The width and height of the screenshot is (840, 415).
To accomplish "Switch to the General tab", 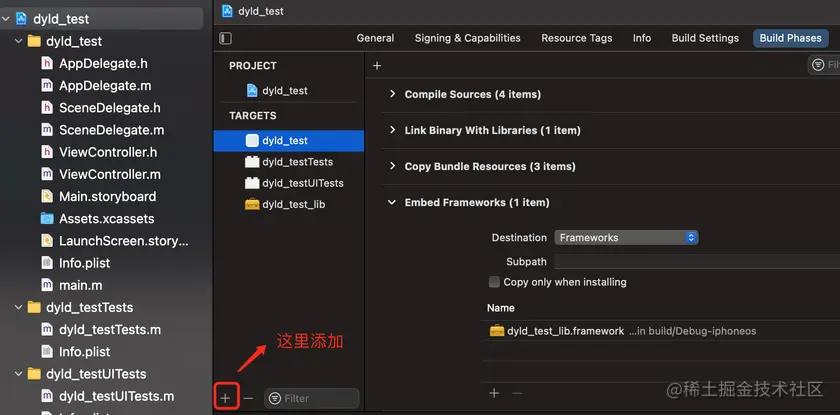I will [x=375, y=38].
